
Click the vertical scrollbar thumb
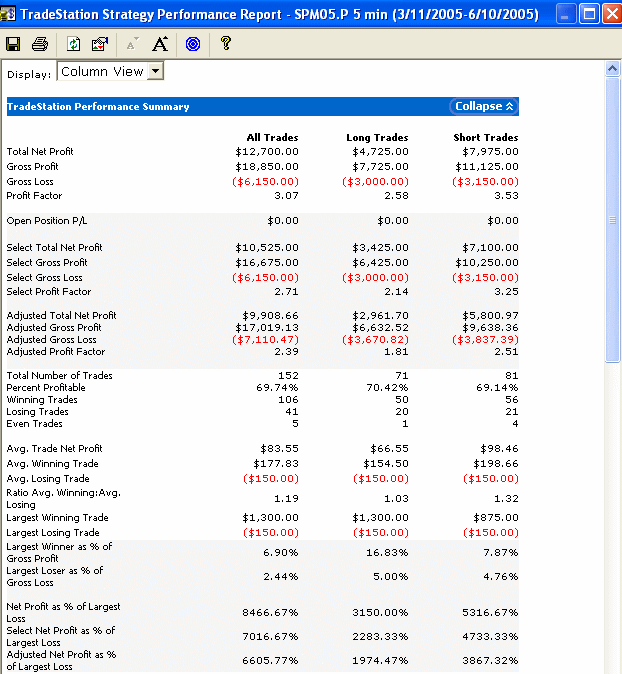click(612, 220)
